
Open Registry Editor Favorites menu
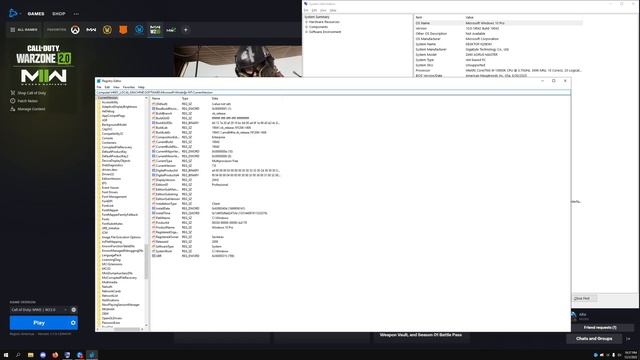pos(129,87)
